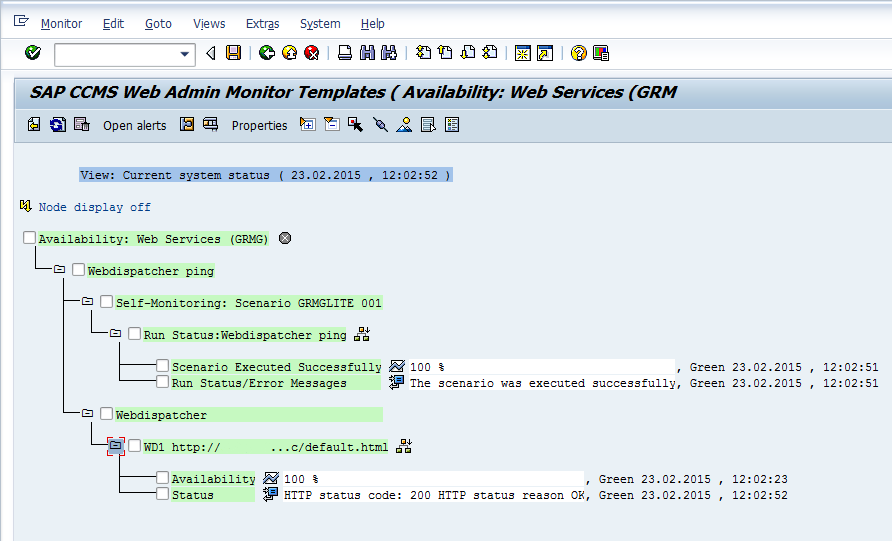892x541 pixels.
Task: Click the Properties button
Action: tap(259, 125)
